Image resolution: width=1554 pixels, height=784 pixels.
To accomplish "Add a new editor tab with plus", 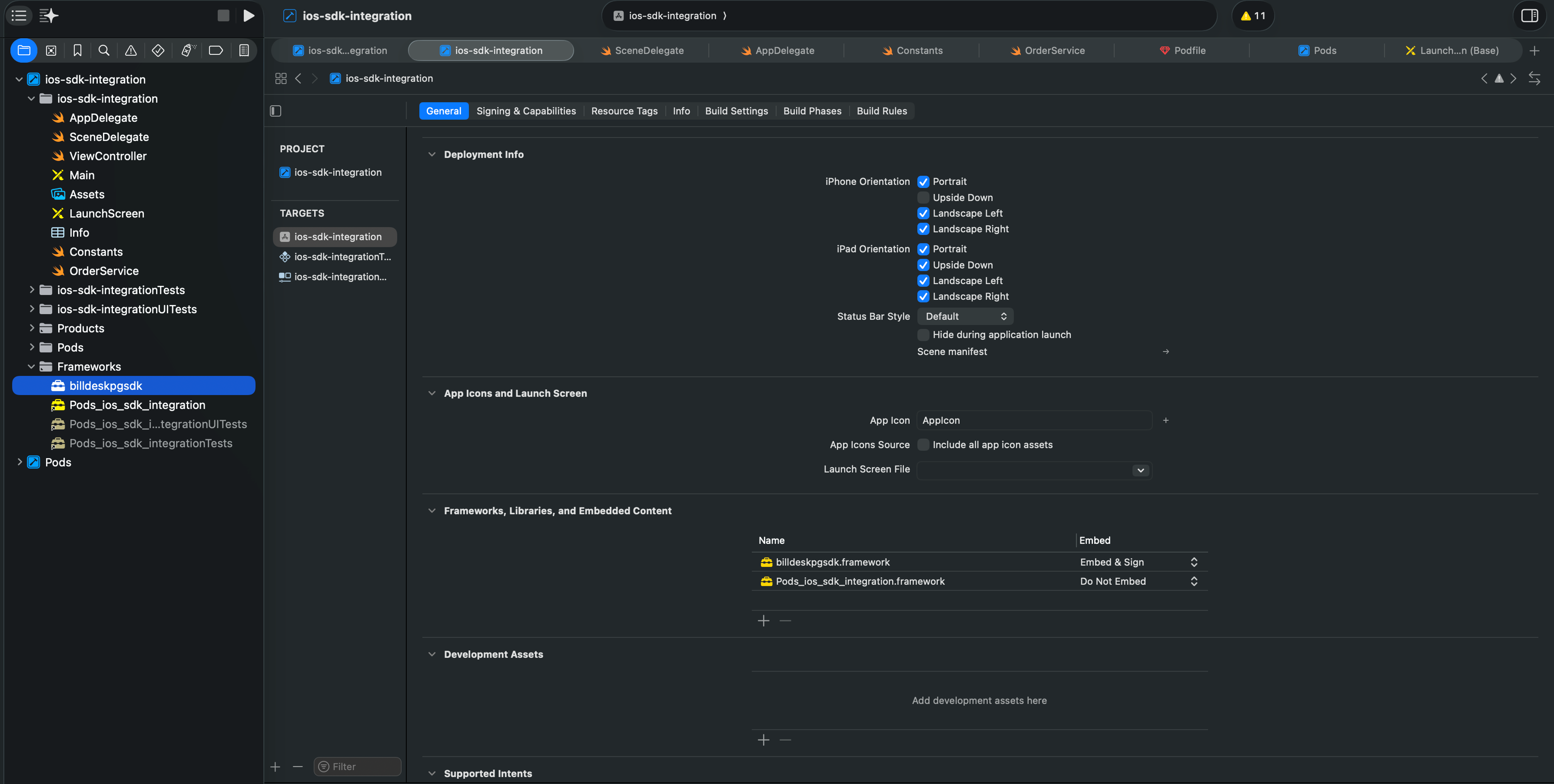I will tap(1535, 51).
